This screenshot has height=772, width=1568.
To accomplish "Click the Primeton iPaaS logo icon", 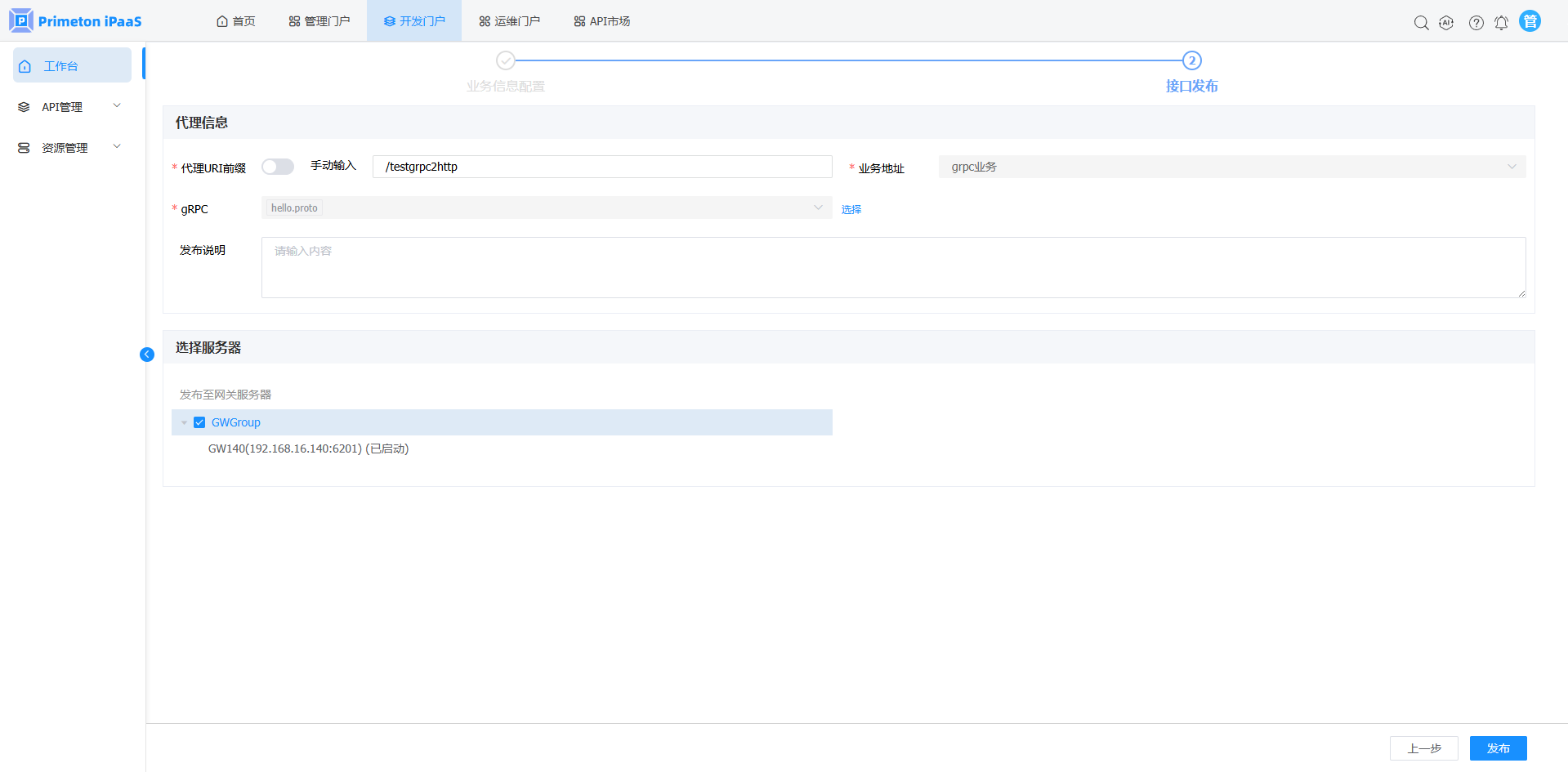I will pos(21,20).
